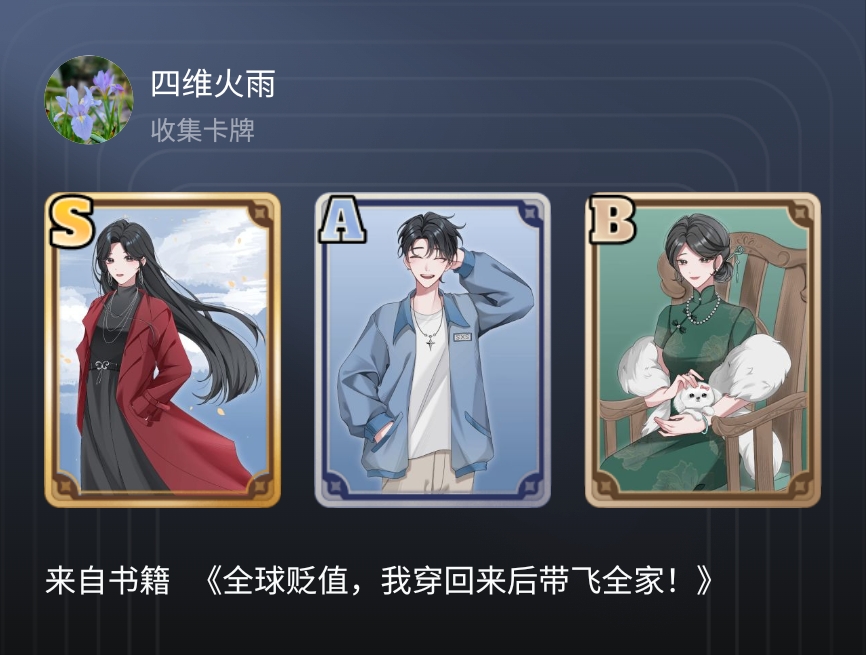Open username 四维火雨 profile
Screen dimensions: 866x655
[213, 84]
